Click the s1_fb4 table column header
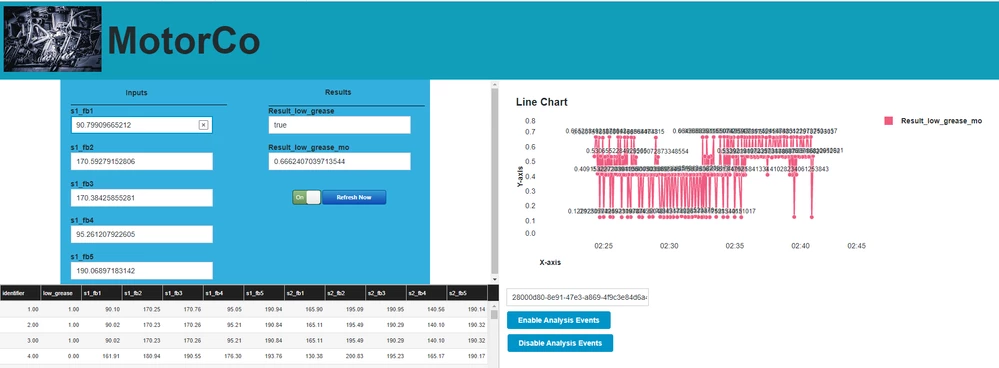 223,293
